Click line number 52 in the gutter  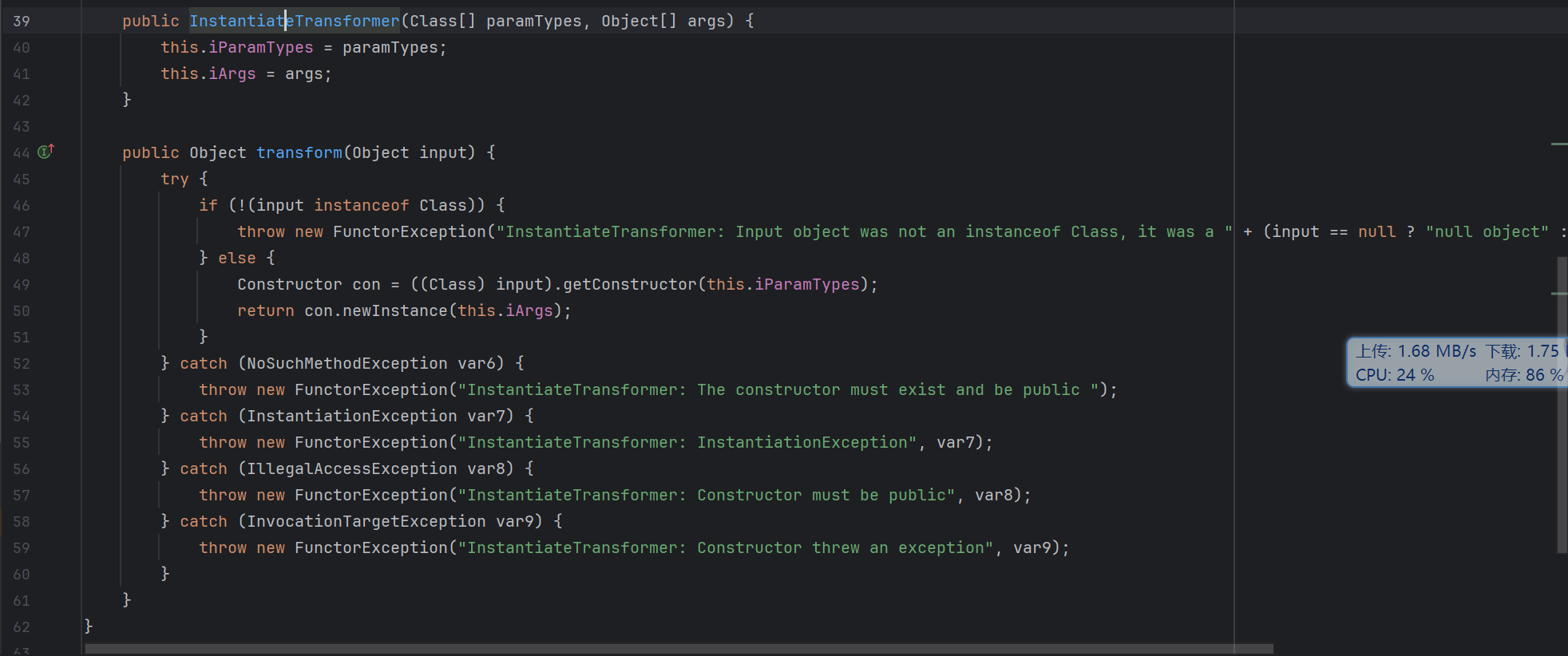tap(22, 364)
